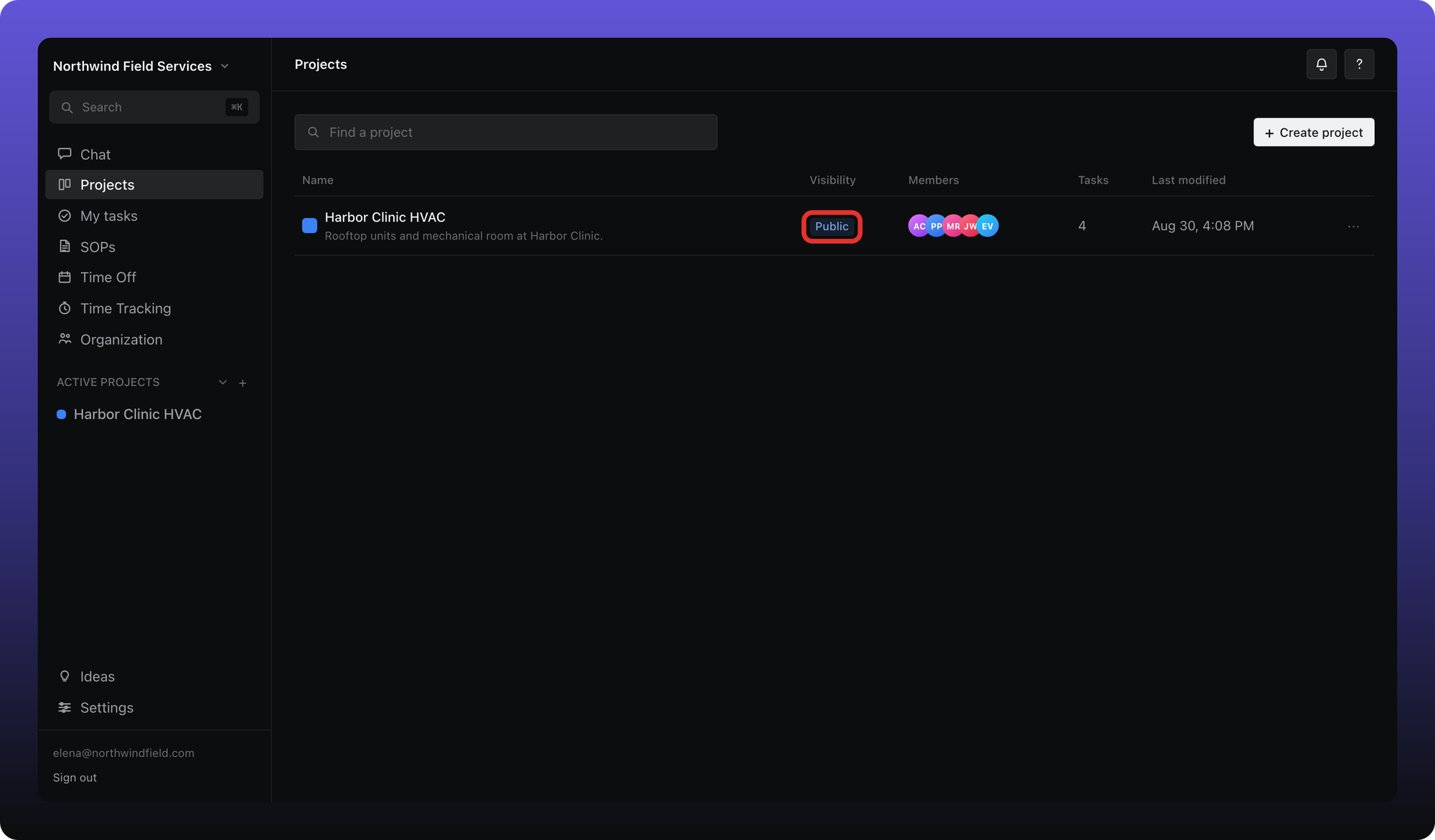Open the Northwind Field Services workspace dropdown

[141, 66]
